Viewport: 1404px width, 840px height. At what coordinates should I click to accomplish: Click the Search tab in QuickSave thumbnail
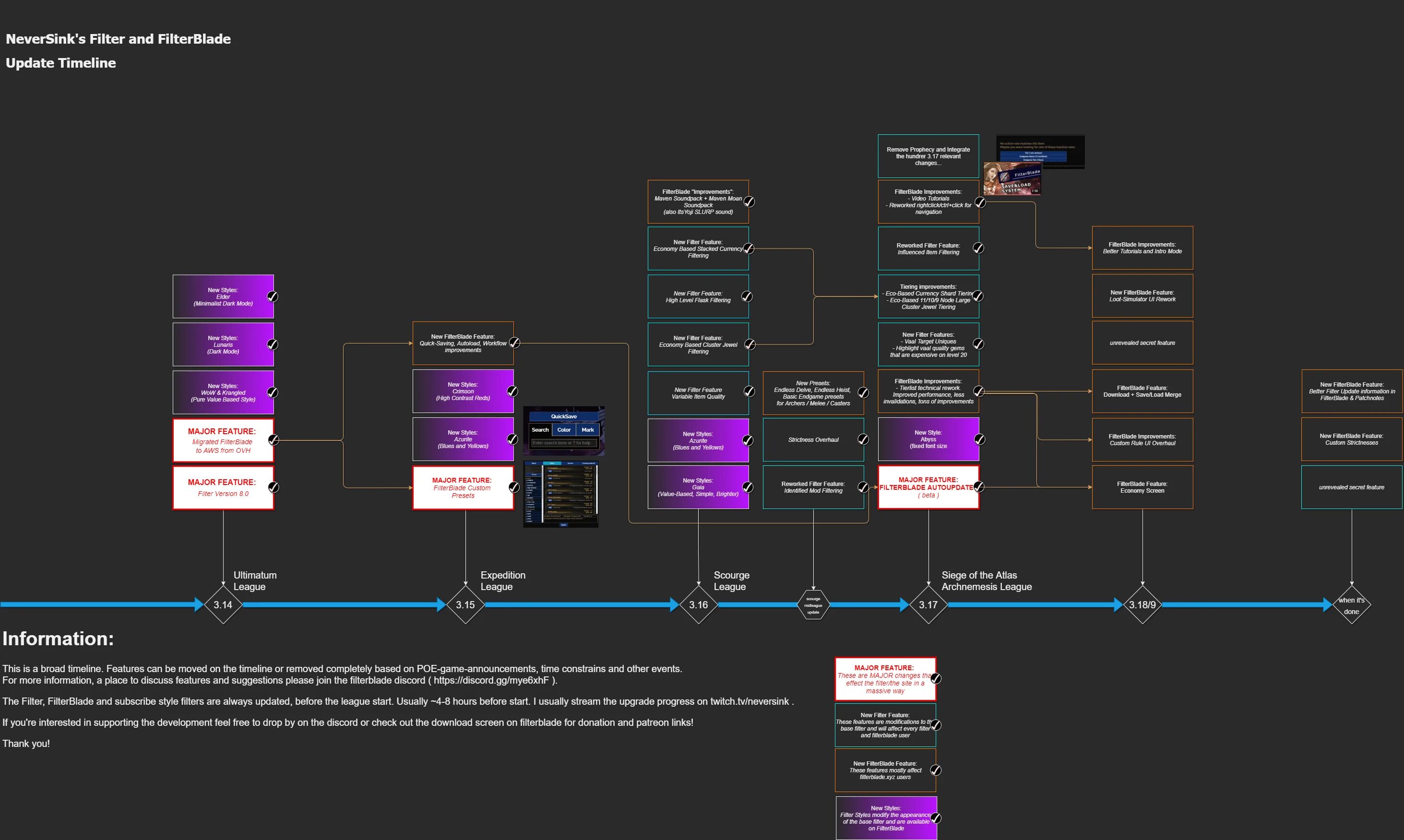pyautogui.click(x=540, y=430)
